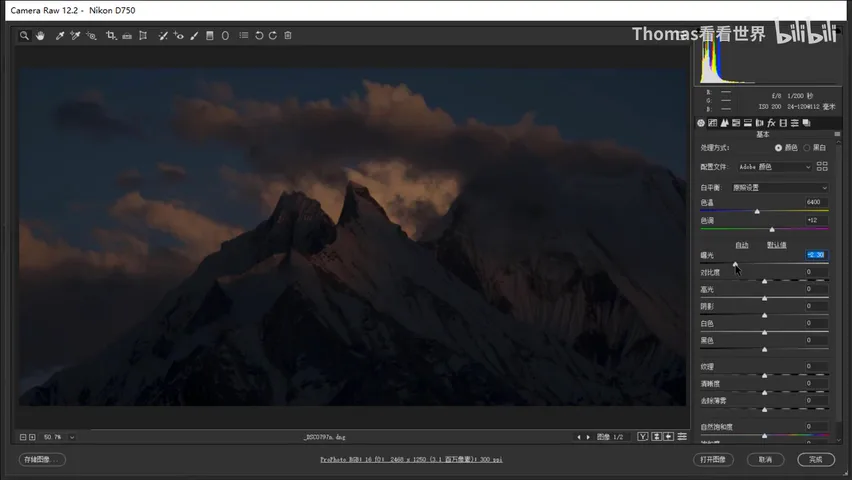Switch to the Tone Curve tab
852x480 pixels.
713,123
